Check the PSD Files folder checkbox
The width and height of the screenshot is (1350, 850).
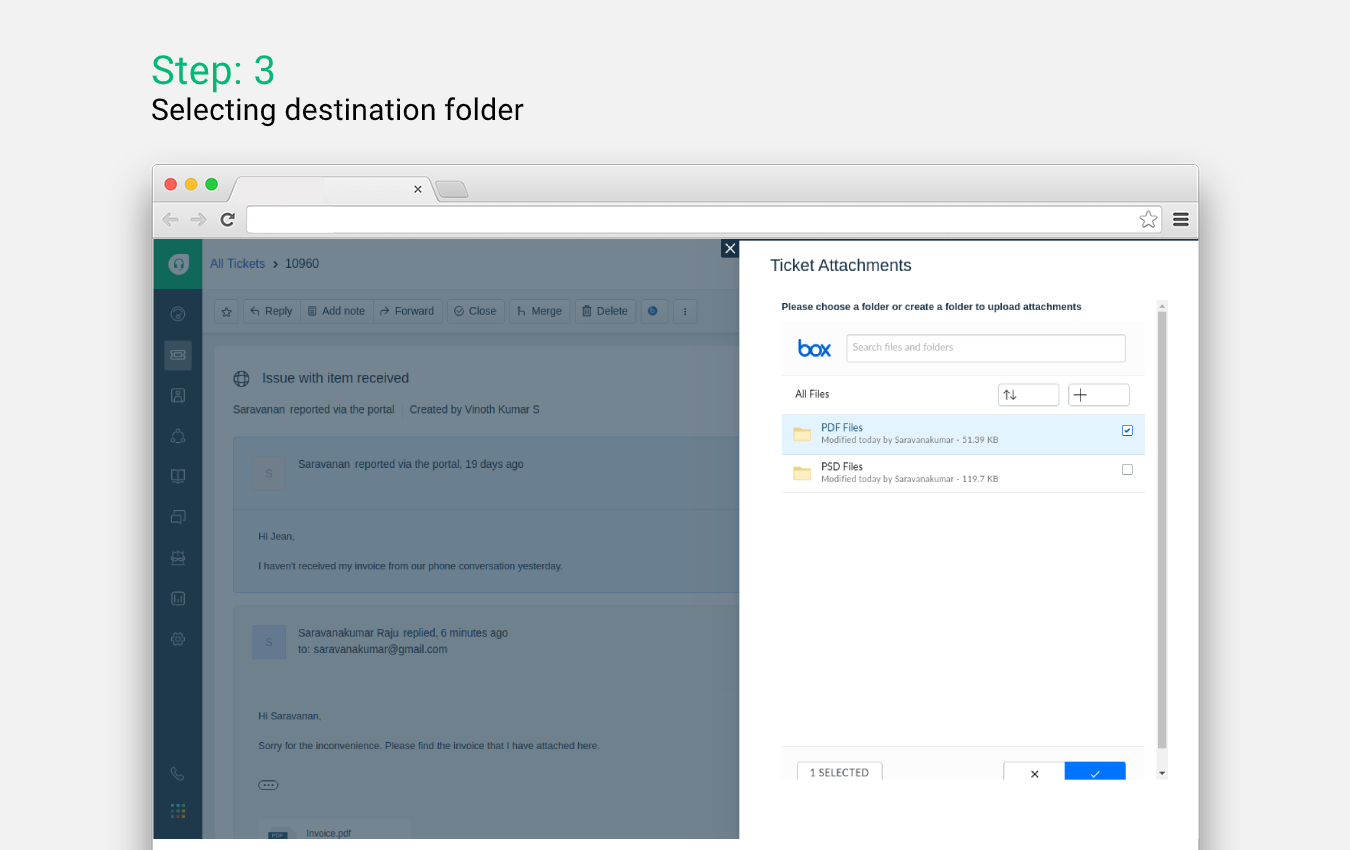1127,470
